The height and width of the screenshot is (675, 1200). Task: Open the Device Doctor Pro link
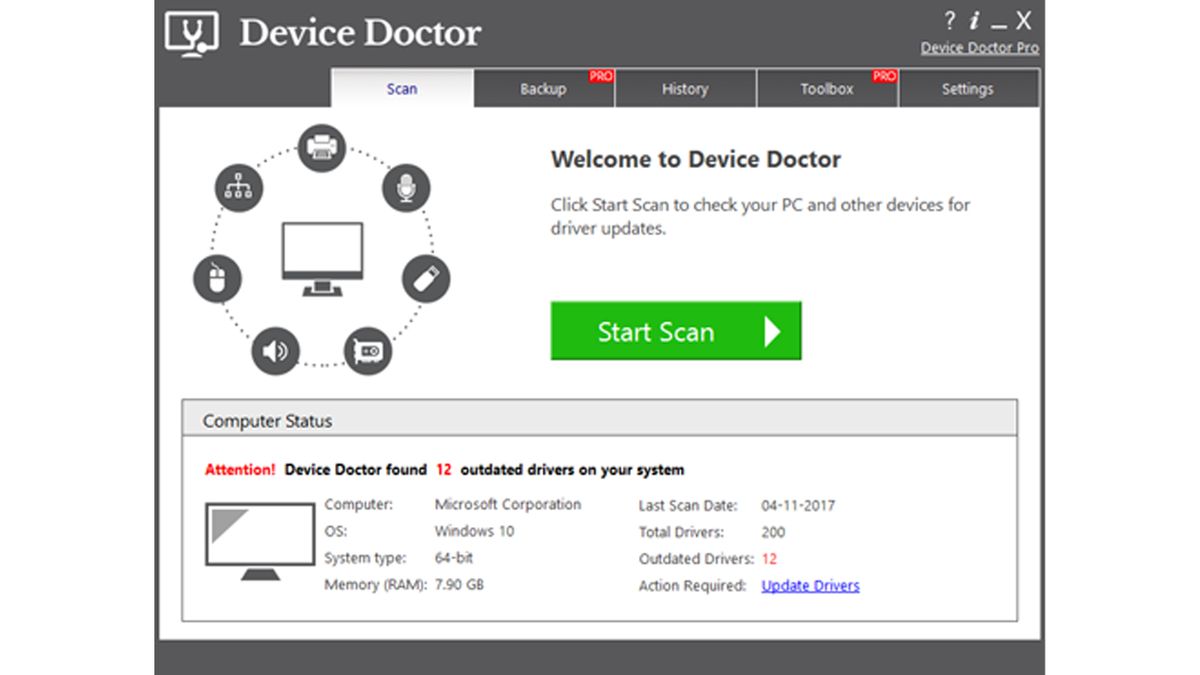coord(979,47)
